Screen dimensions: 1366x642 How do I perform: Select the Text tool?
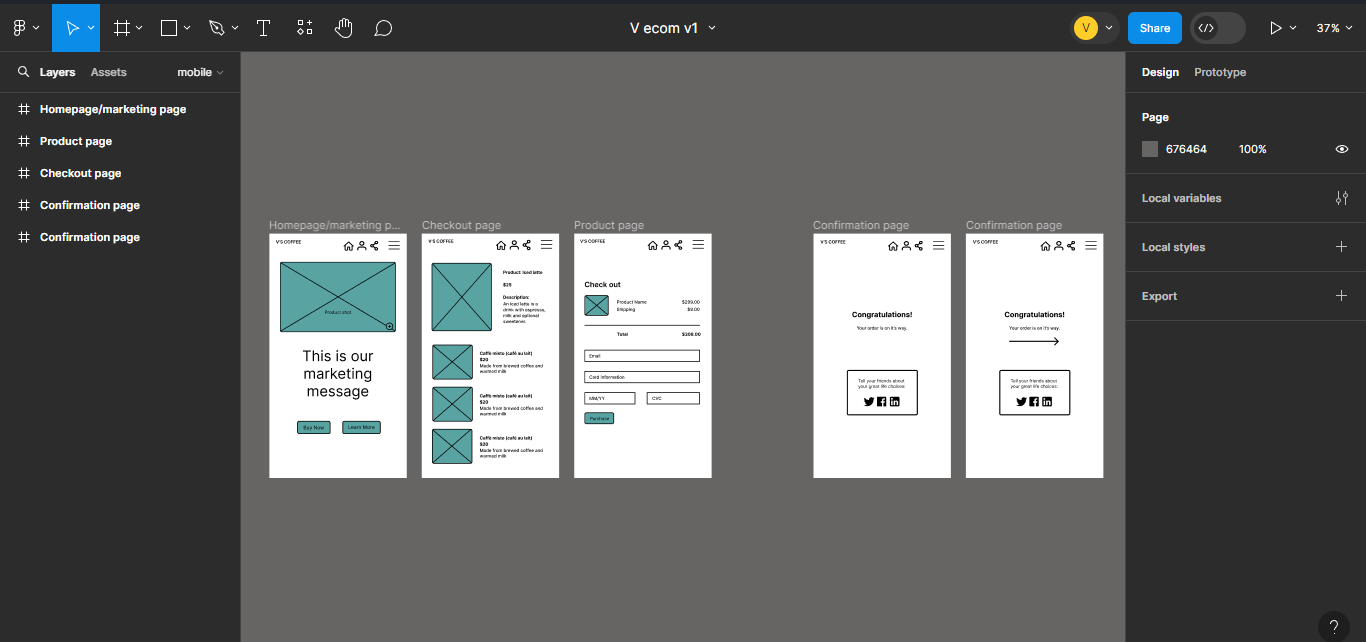(264, 28)
